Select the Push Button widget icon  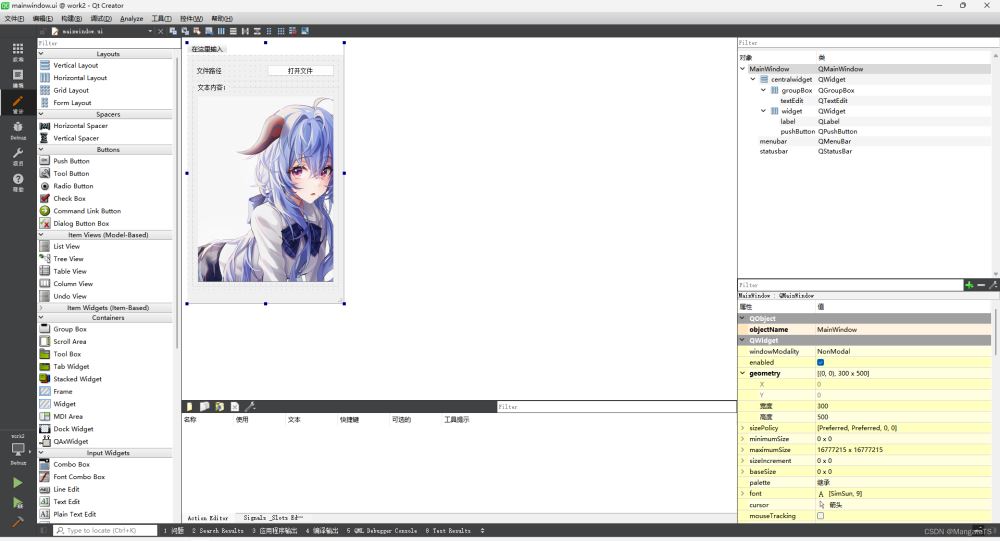tap(45, 161)
